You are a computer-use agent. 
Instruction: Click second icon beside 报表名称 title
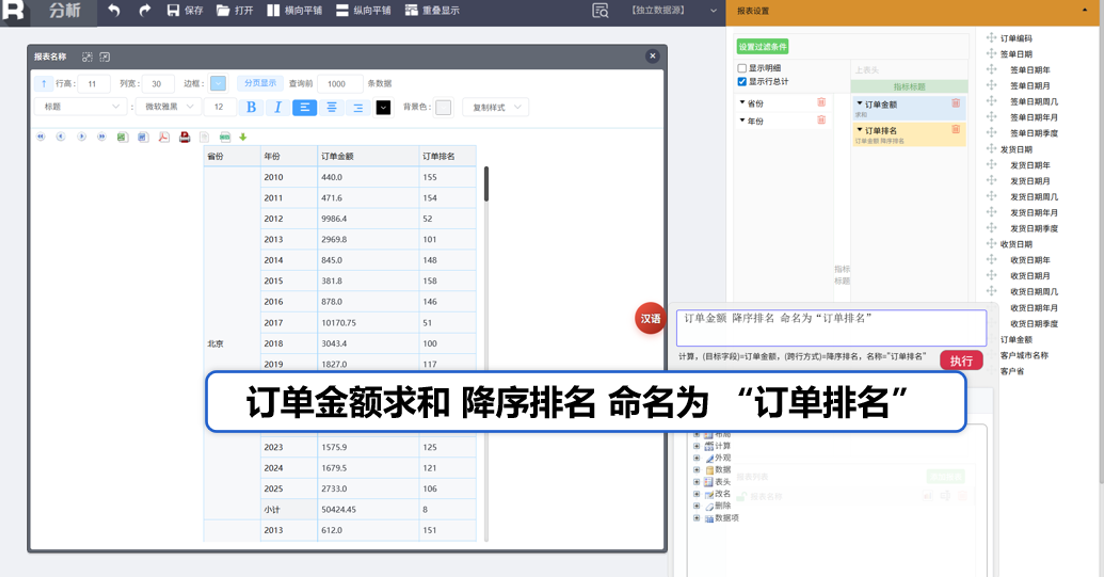click(104, 57)
